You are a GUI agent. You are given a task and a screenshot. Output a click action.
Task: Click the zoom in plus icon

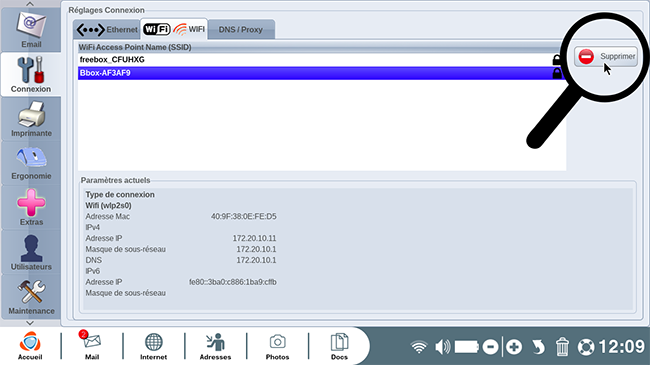(514, 347)
